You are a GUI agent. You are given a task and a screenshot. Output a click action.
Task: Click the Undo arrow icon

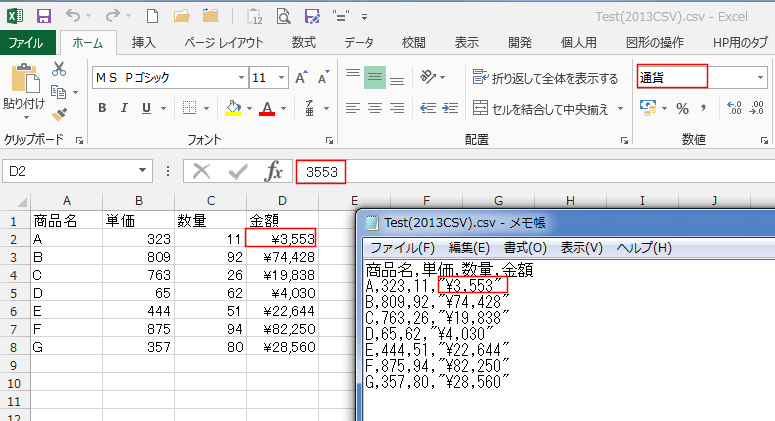[x=73, y=16]
